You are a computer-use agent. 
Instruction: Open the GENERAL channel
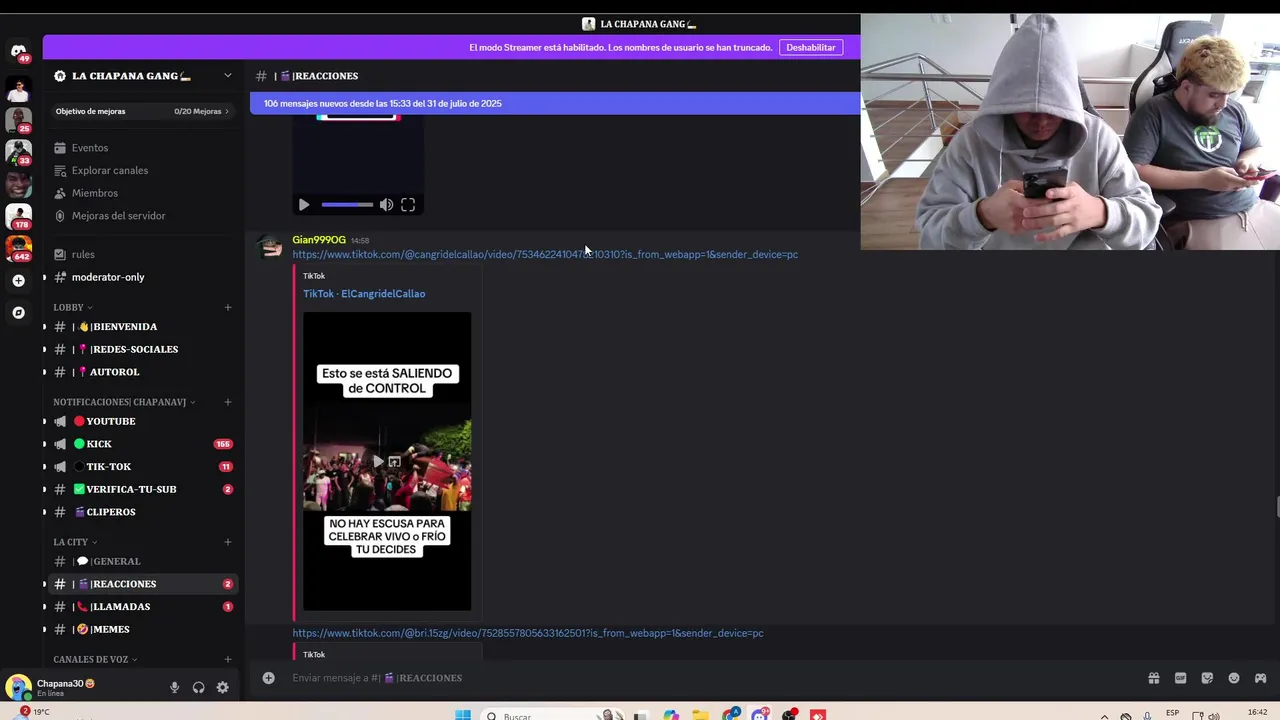(142, 561)
